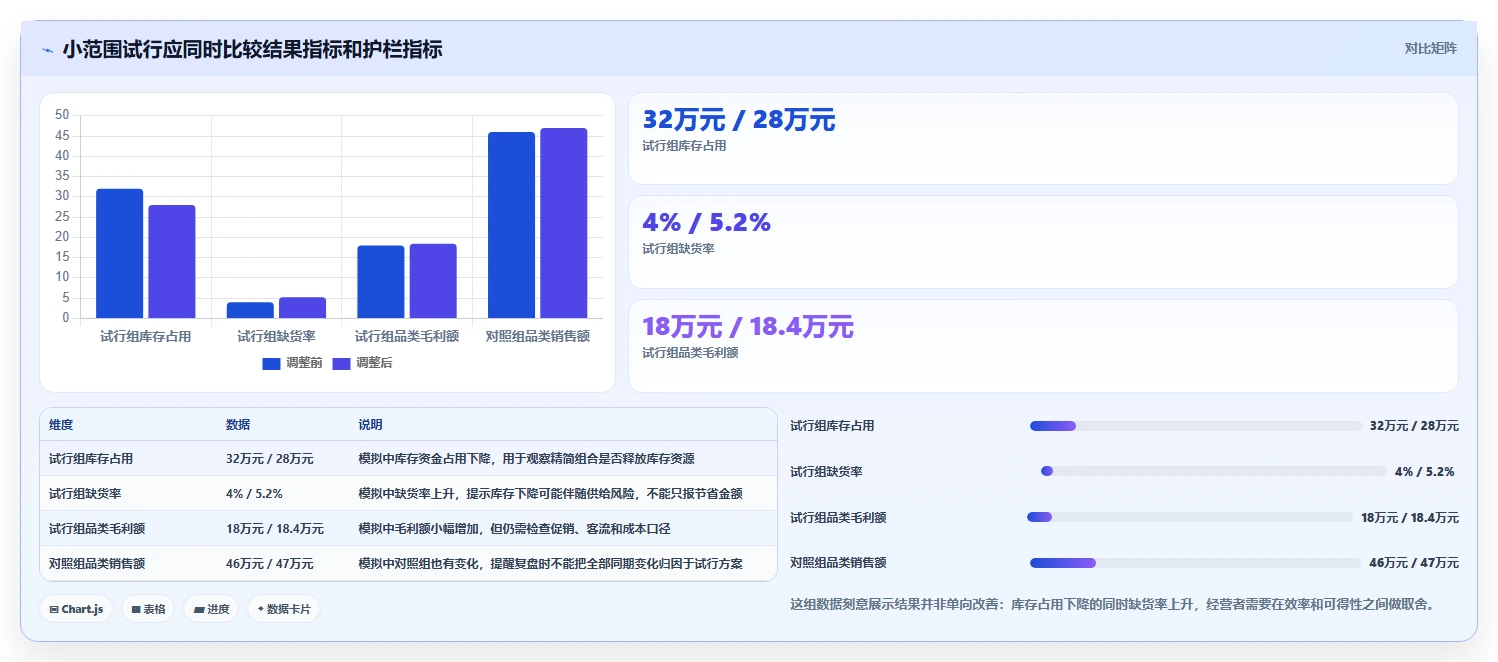Click the chart axis label 对照组品类销售额
Image resolution: width=1498 pixels, height=662 pixels.
(537, 337)
